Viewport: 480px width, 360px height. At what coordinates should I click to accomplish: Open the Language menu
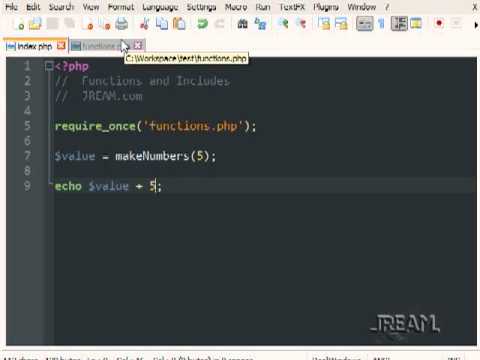click(x=160, y=7)
